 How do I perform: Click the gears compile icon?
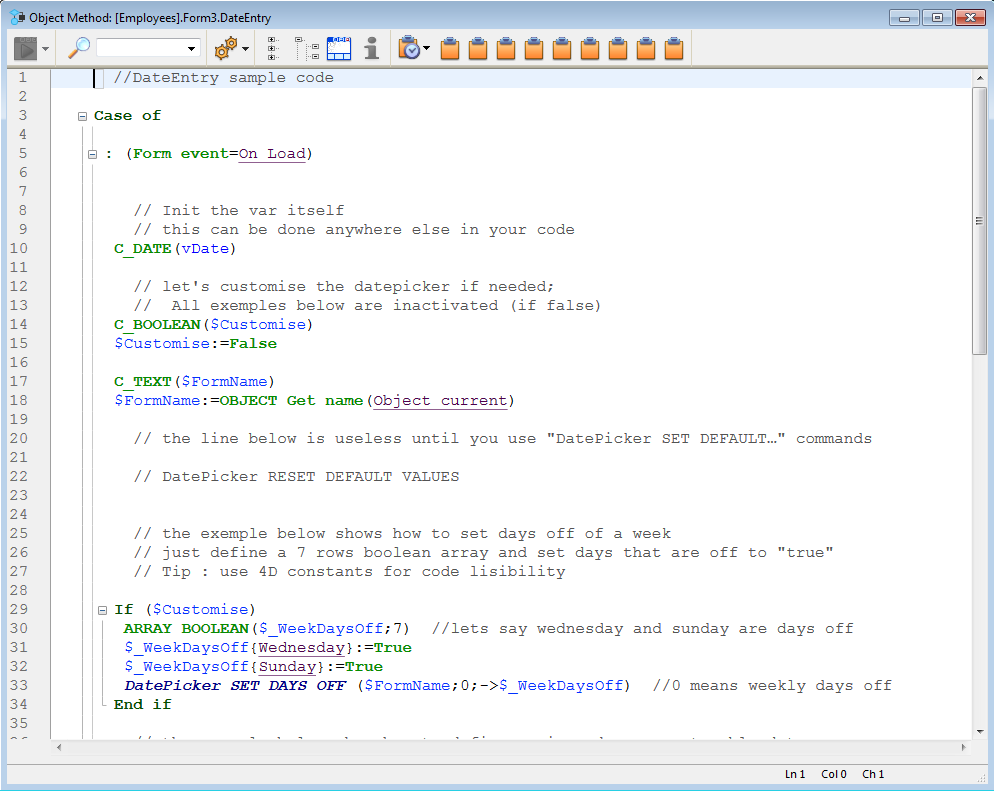pyautogui.click(x=226, y=48)
